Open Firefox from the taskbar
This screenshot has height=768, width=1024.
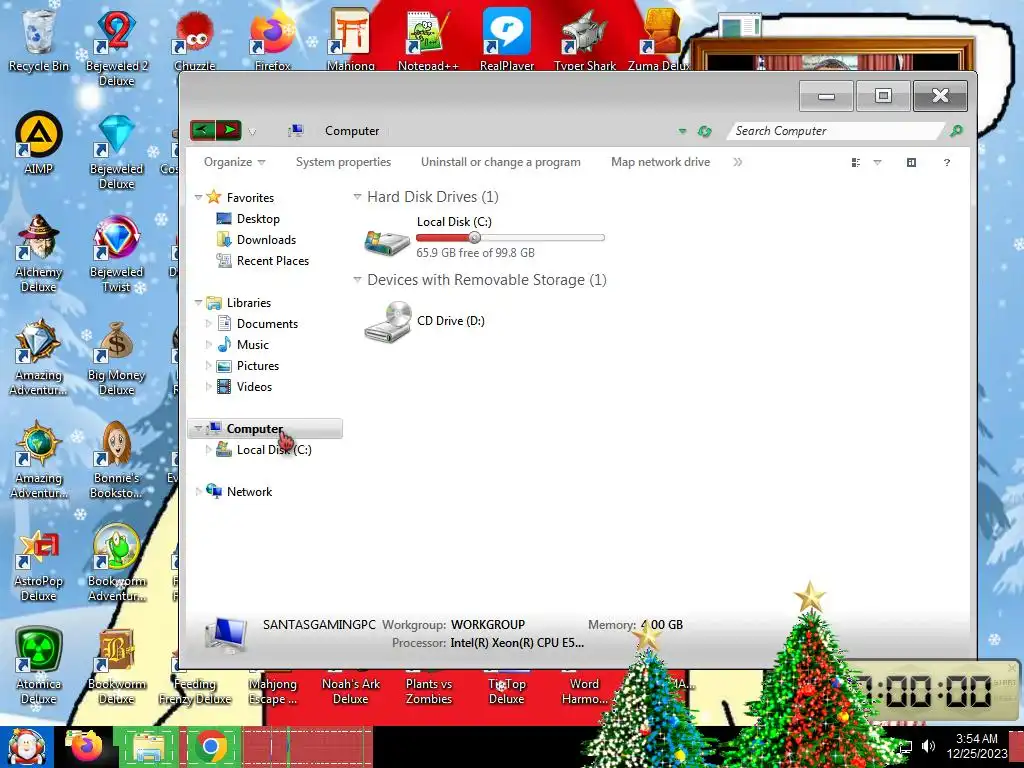87,746
